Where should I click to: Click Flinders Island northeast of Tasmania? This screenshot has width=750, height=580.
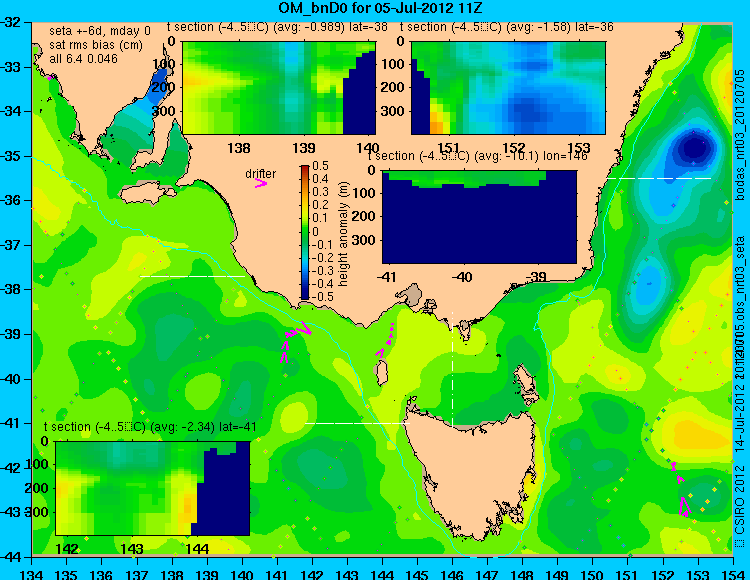[x=526, y=381]
